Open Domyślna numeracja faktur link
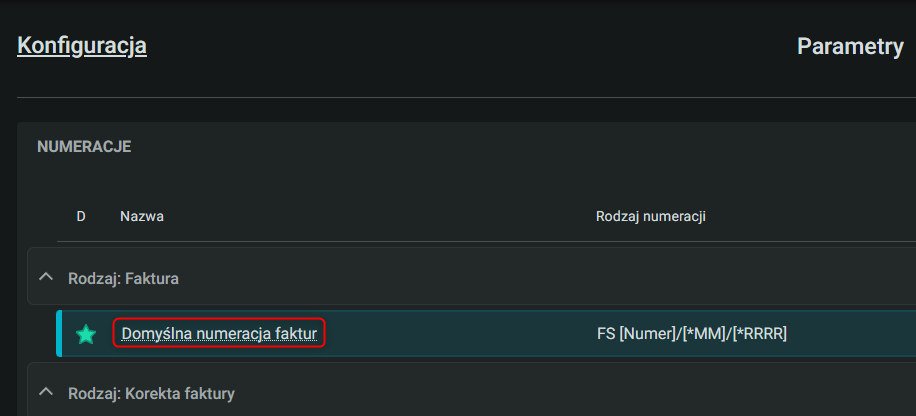Viewport: 916px width, 416px height. [219, 334]
